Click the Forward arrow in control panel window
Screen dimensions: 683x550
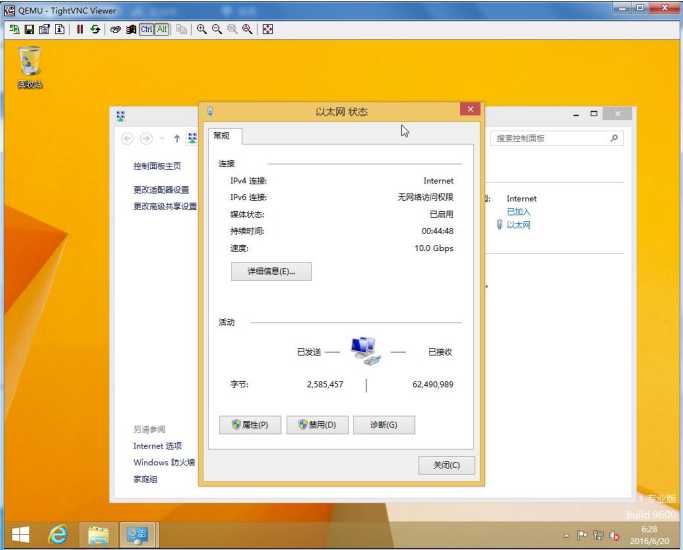click(x=146, y=138)
